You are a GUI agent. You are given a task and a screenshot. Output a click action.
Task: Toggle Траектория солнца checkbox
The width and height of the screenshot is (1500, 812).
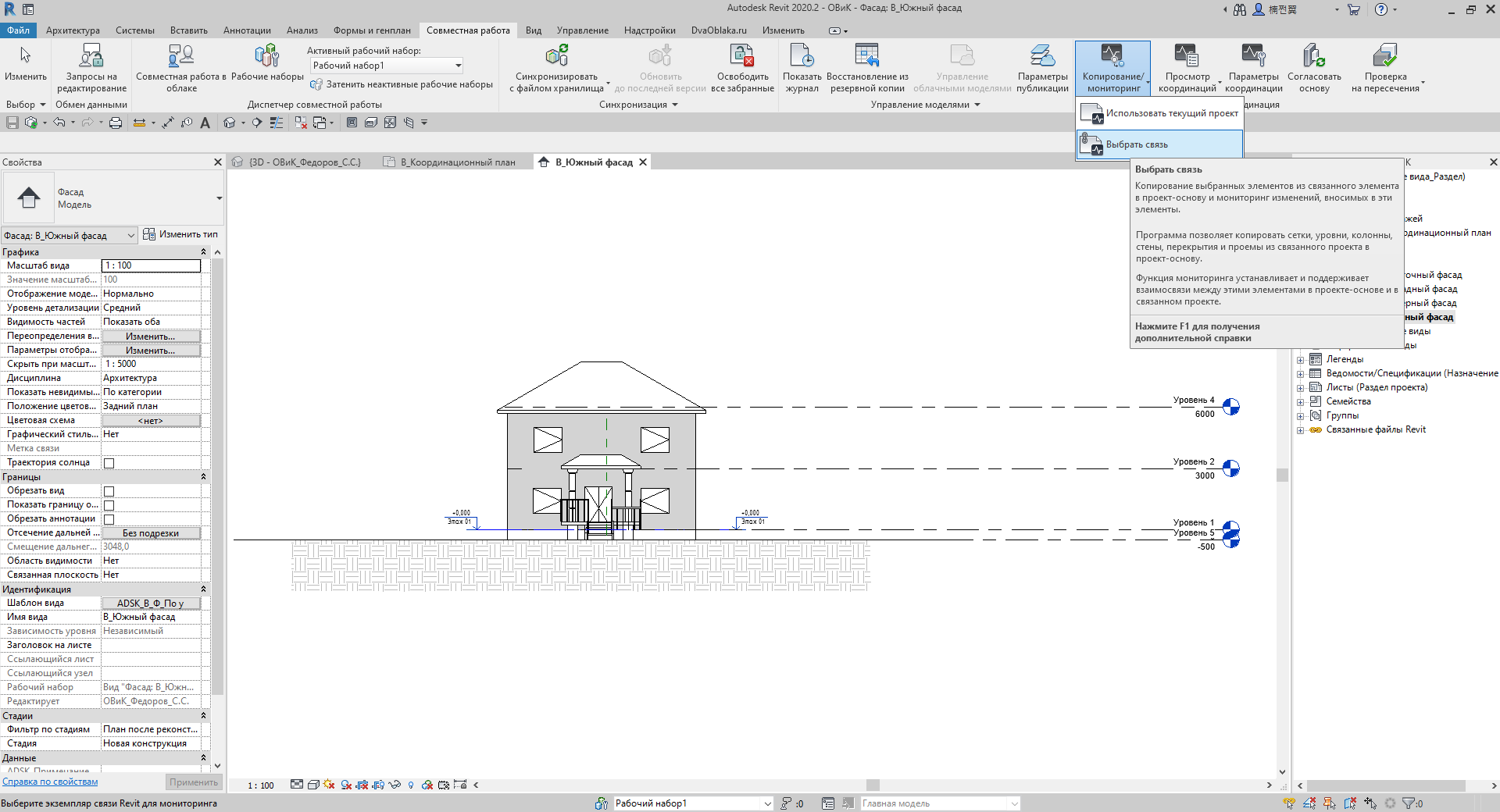pyautogui.click(x=109, y=463)
